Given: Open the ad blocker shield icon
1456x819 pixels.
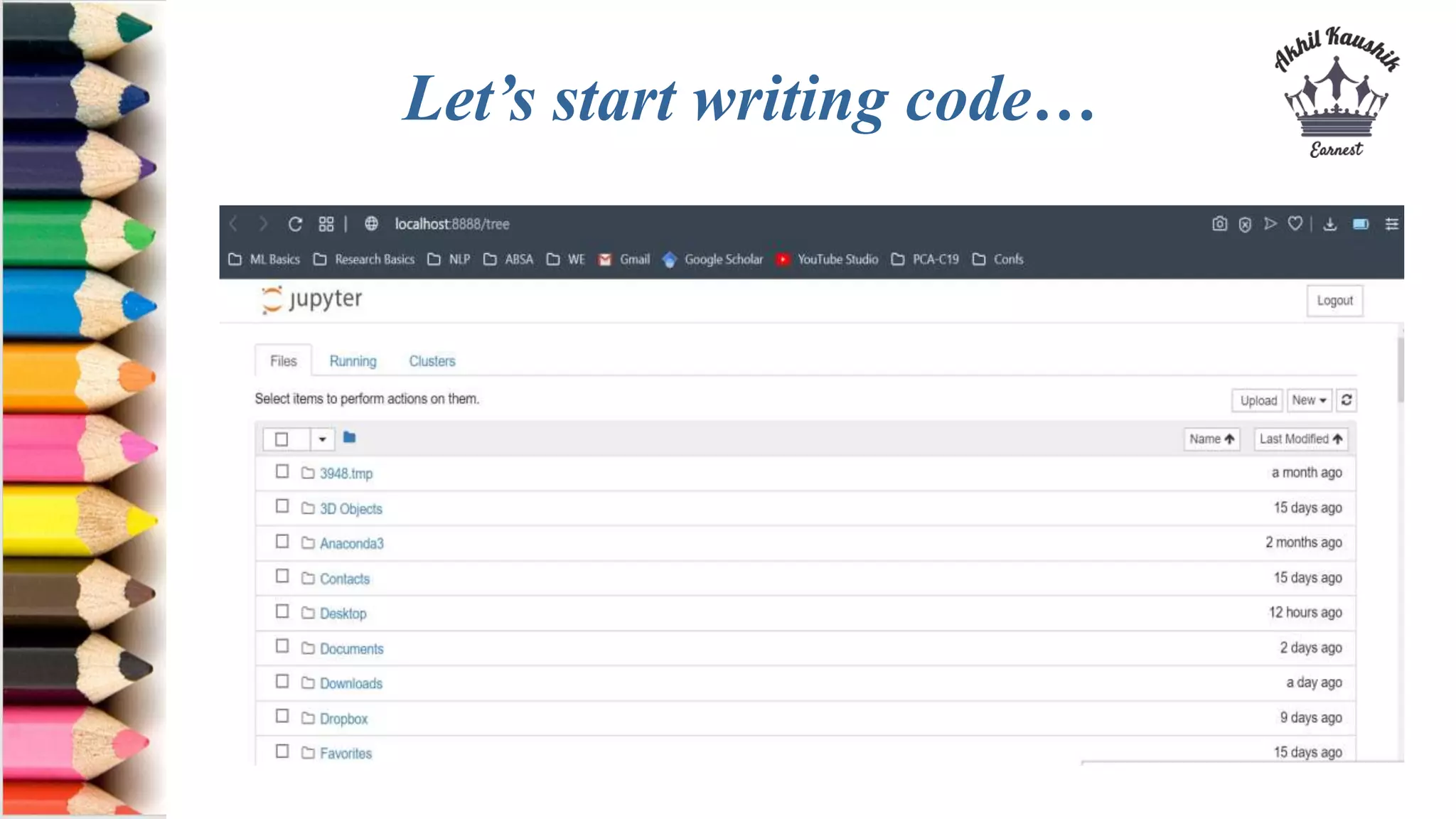Looking at the screenshot, I should click(x=1245, y=225).
